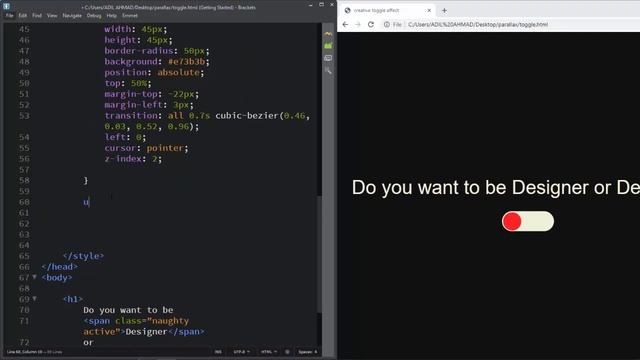
Task: Minimize the Brackets window
Action: pyautogui.click(x=311, y=5)
